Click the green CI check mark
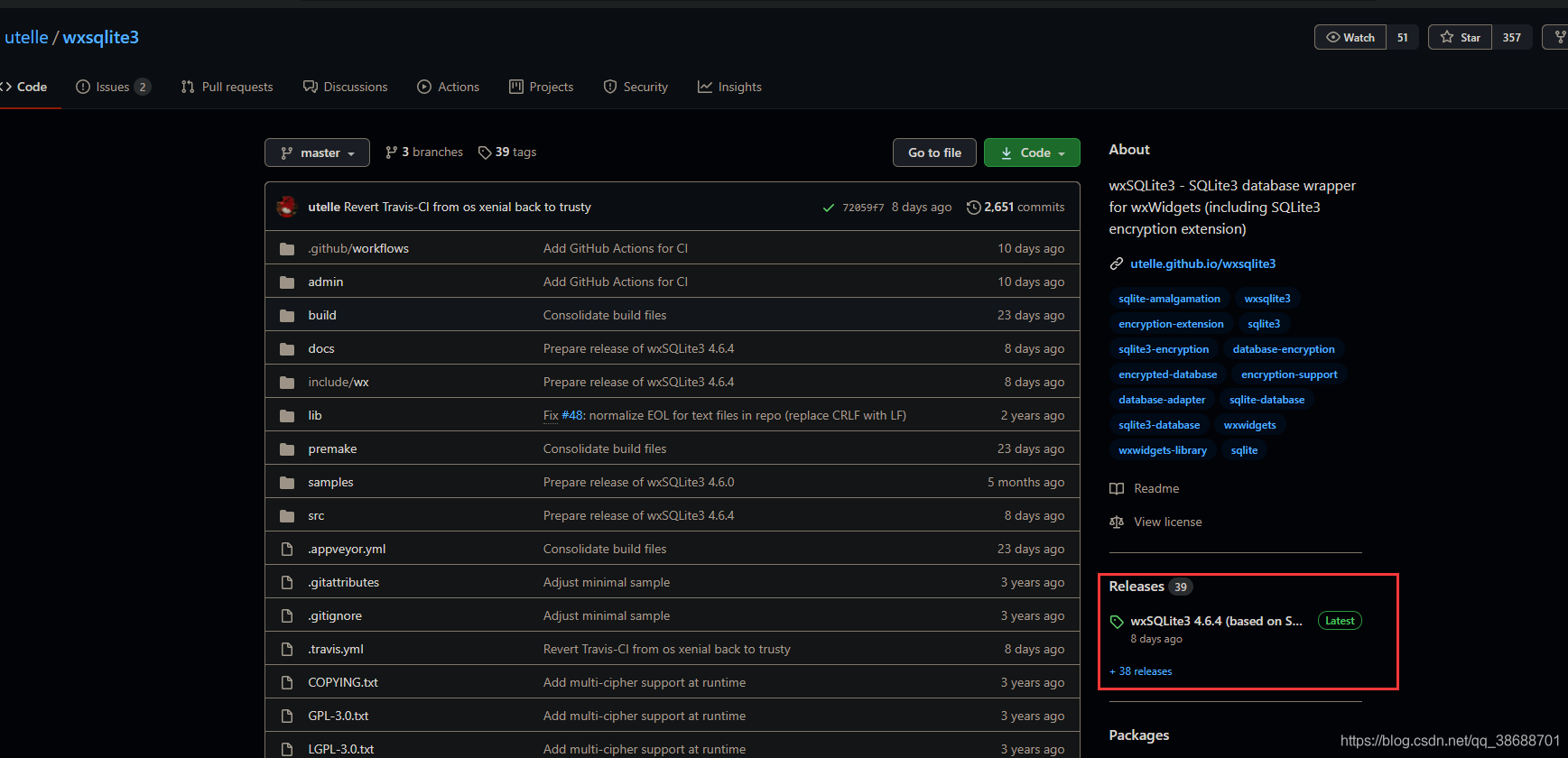The width and height of the screenshot is (1568, 758). pos(828,208)
